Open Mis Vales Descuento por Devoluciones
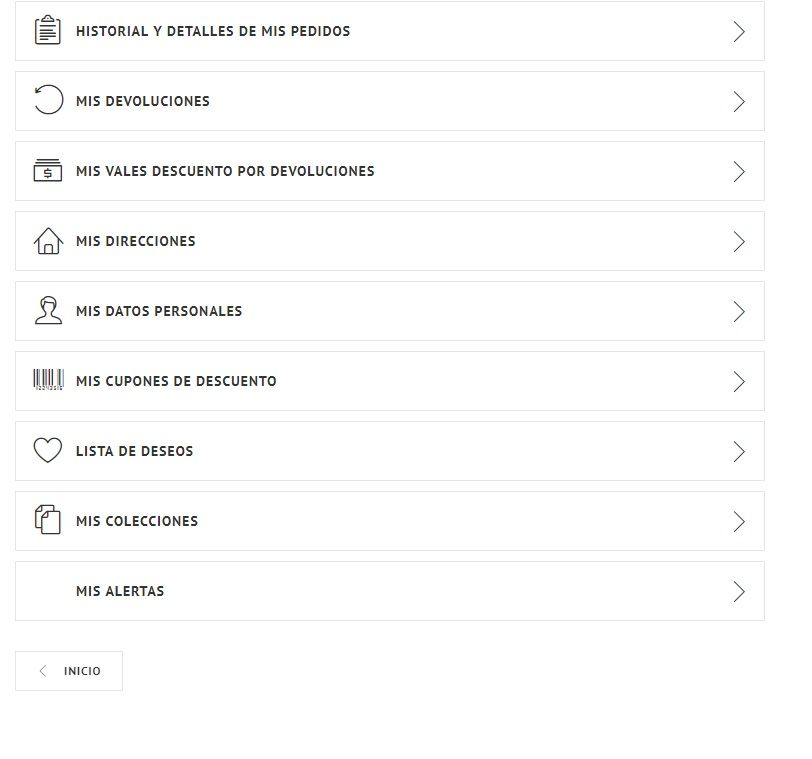812x759 pixels. point(390,171)
